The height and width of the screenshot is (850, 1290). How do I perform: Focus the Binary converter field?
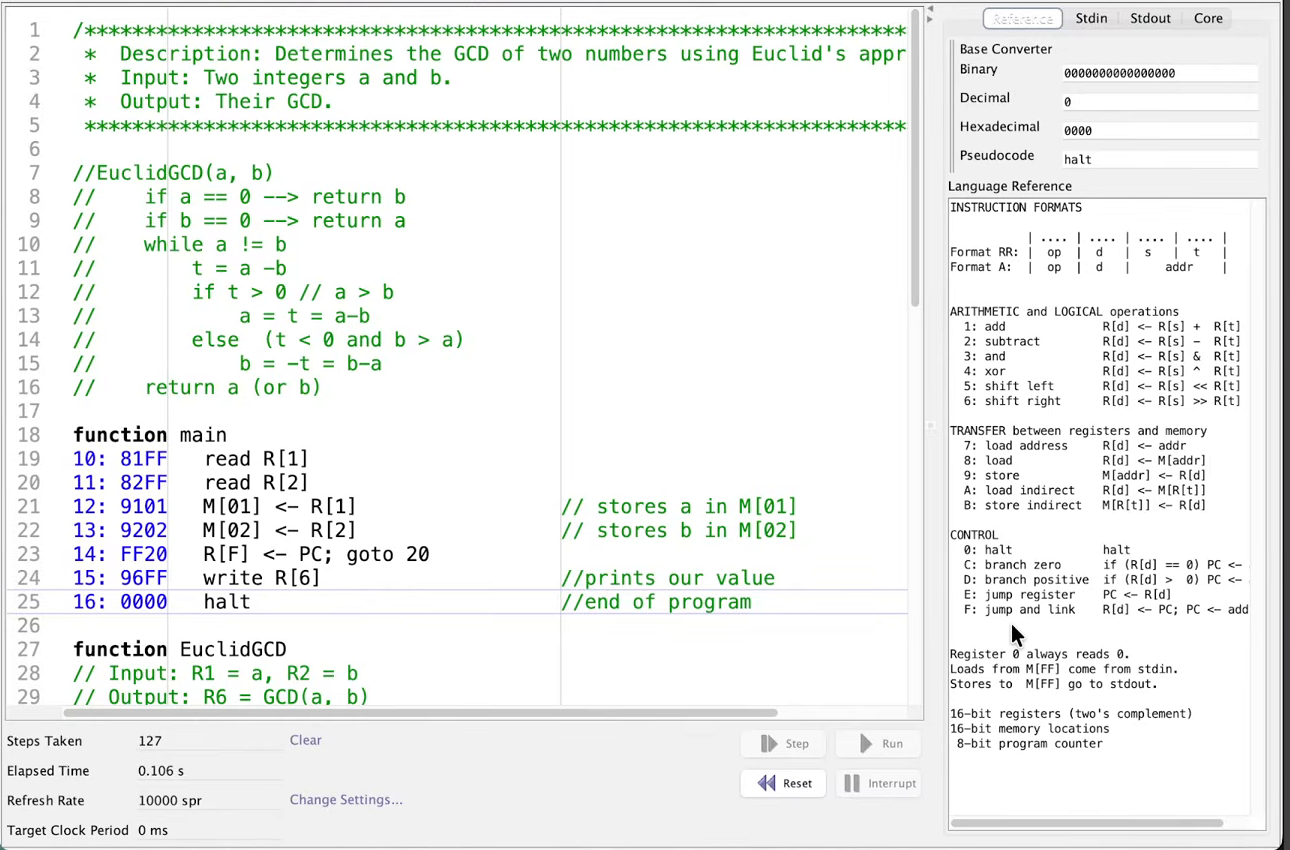(1159, 73)
